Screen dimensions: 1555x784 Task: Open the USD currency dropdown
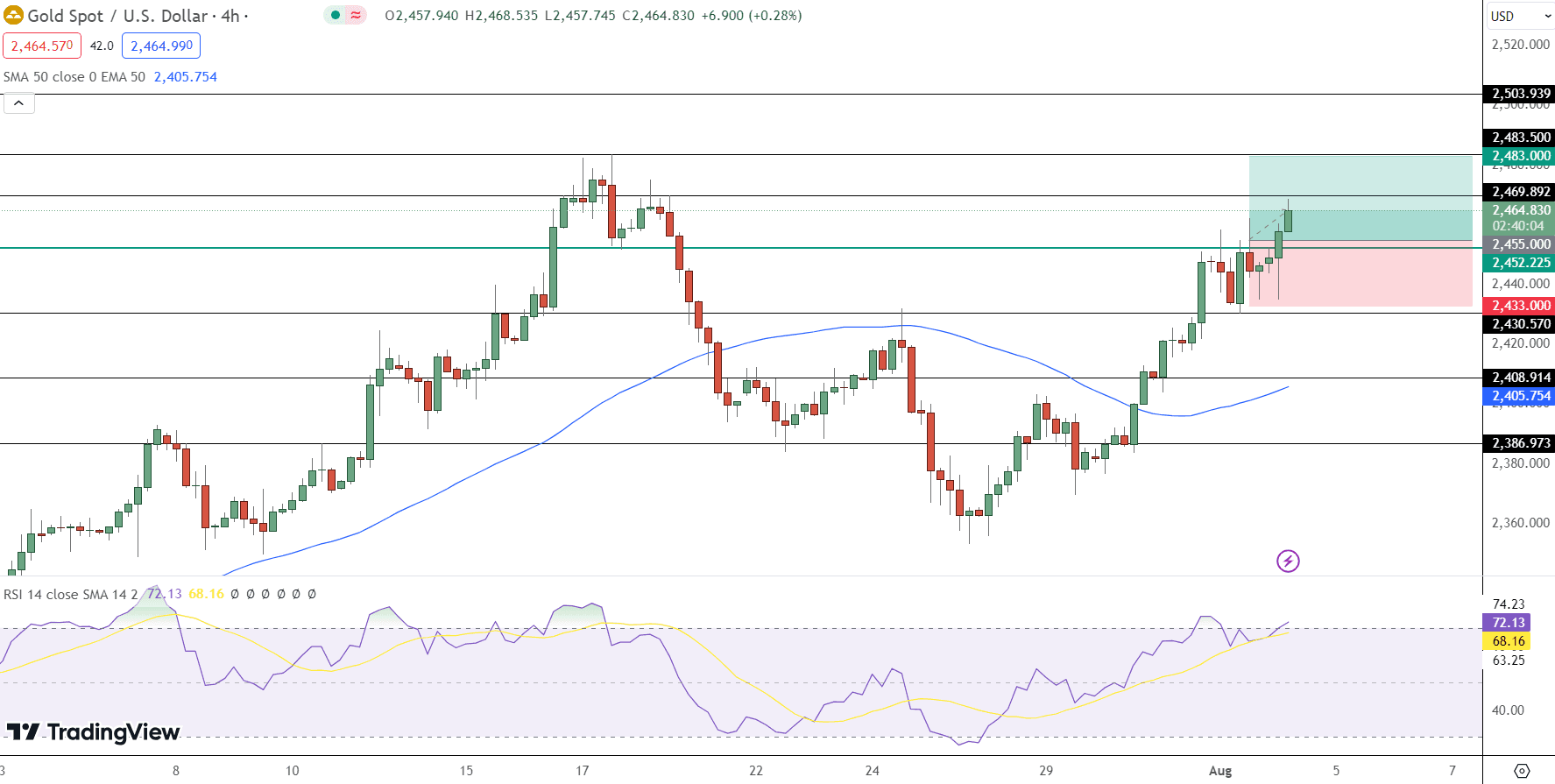[x=1520, y=16]
